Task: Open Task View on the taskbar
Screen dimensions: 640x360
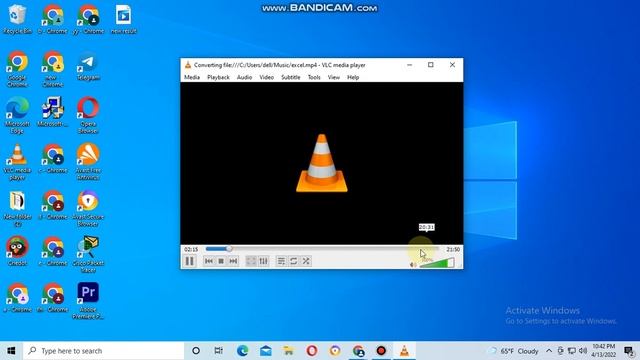Action: pos(219,351)
